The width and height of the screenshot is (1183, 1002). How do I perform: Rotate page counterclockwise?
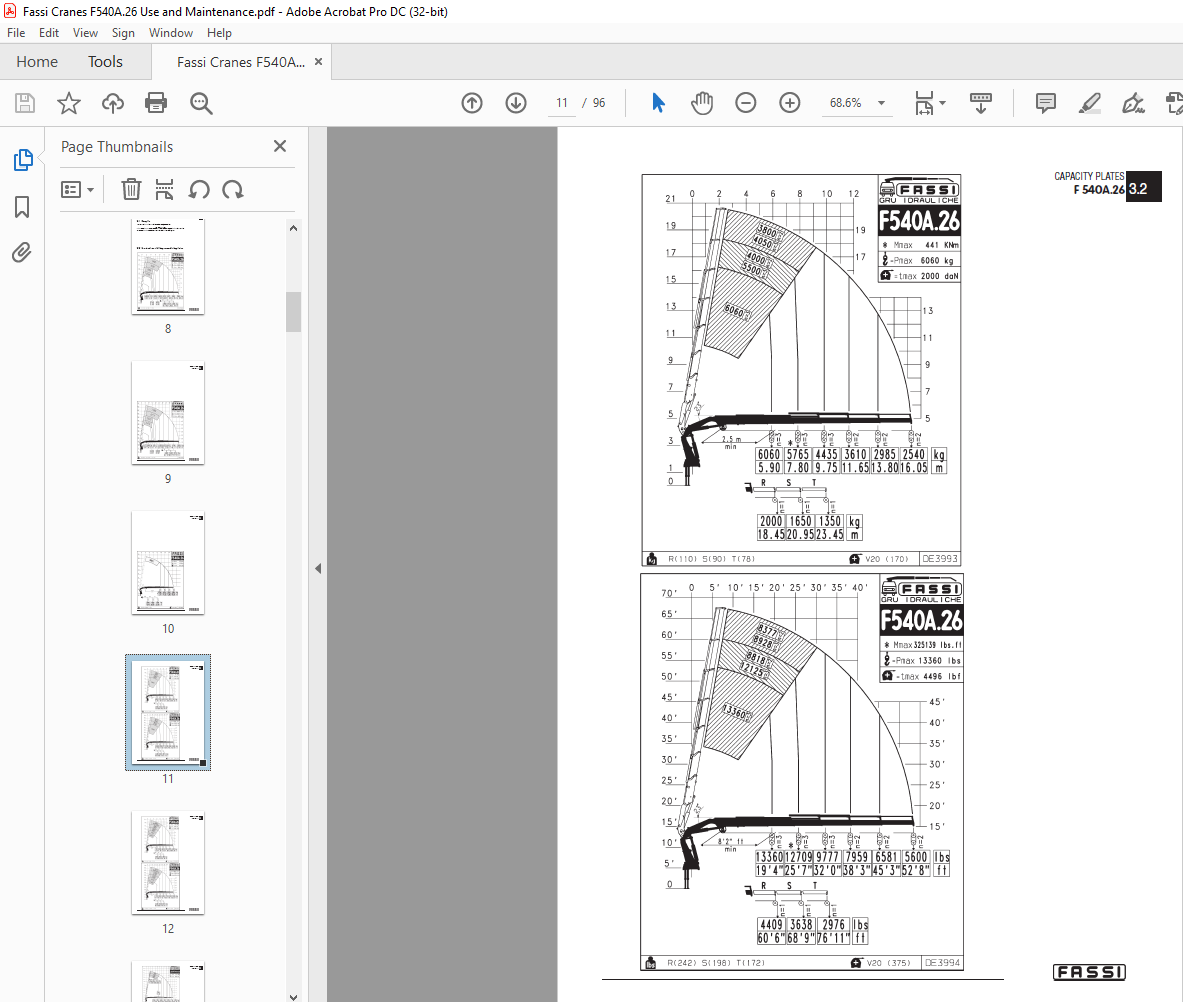(199, 189)
